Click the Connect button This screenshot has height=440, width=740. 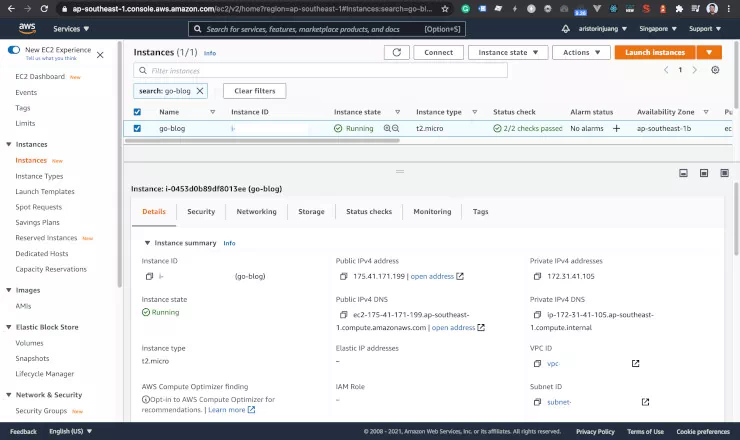[438, 52]
